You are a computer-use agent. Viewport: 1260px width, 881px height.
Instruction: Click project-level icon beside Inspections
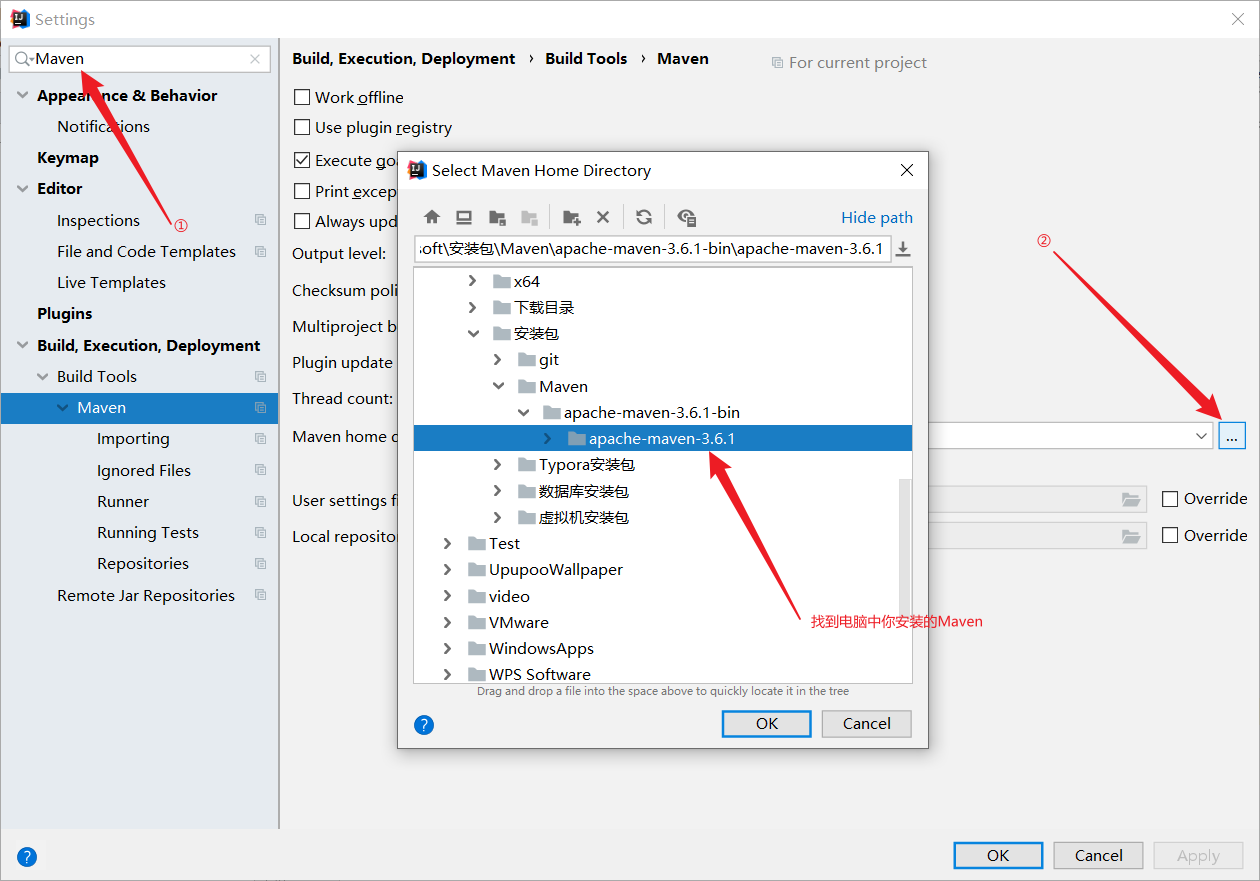coord(261,220)
